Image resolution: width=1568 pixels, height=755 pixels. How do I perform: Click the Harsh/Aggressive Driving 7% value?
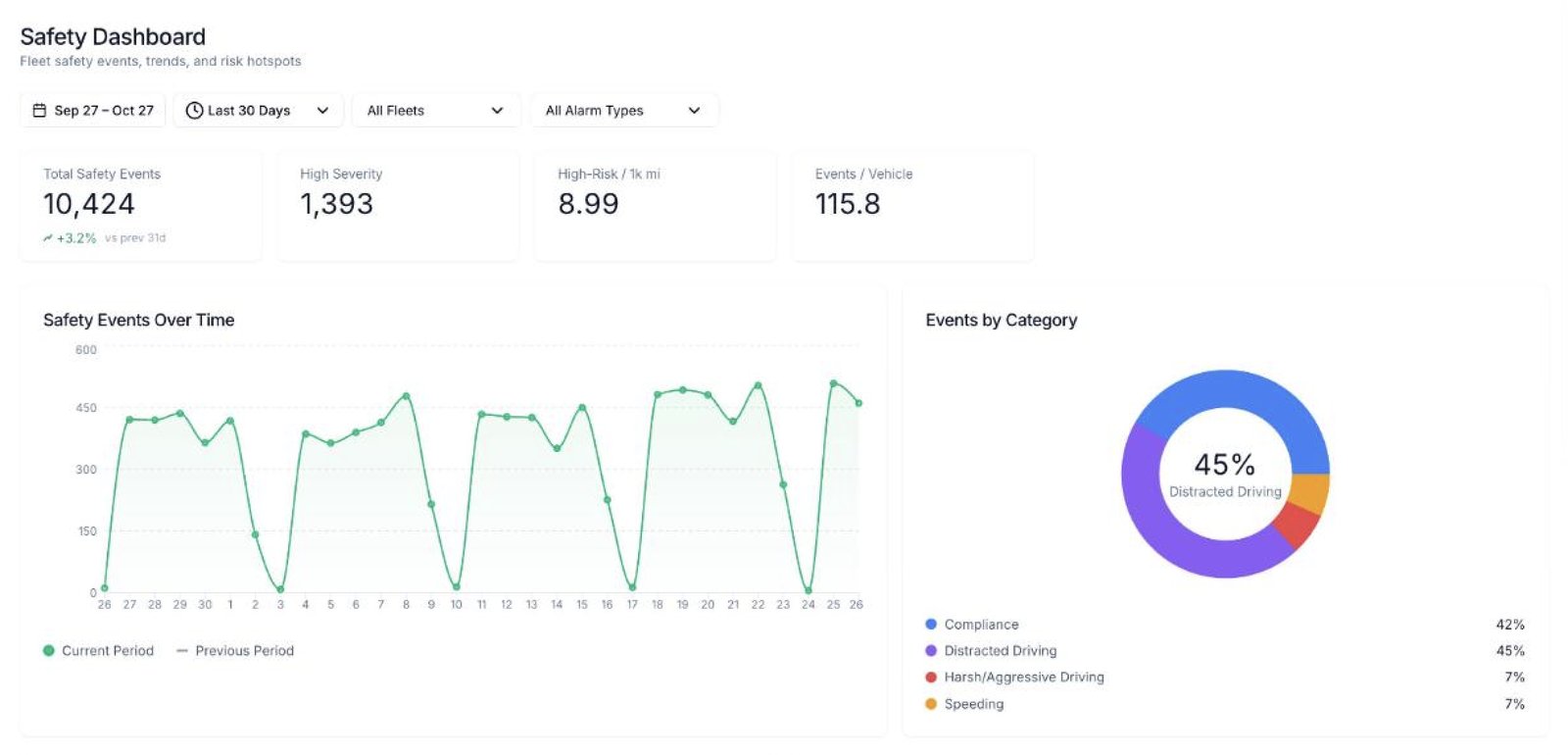click(x=1515, y=678)
